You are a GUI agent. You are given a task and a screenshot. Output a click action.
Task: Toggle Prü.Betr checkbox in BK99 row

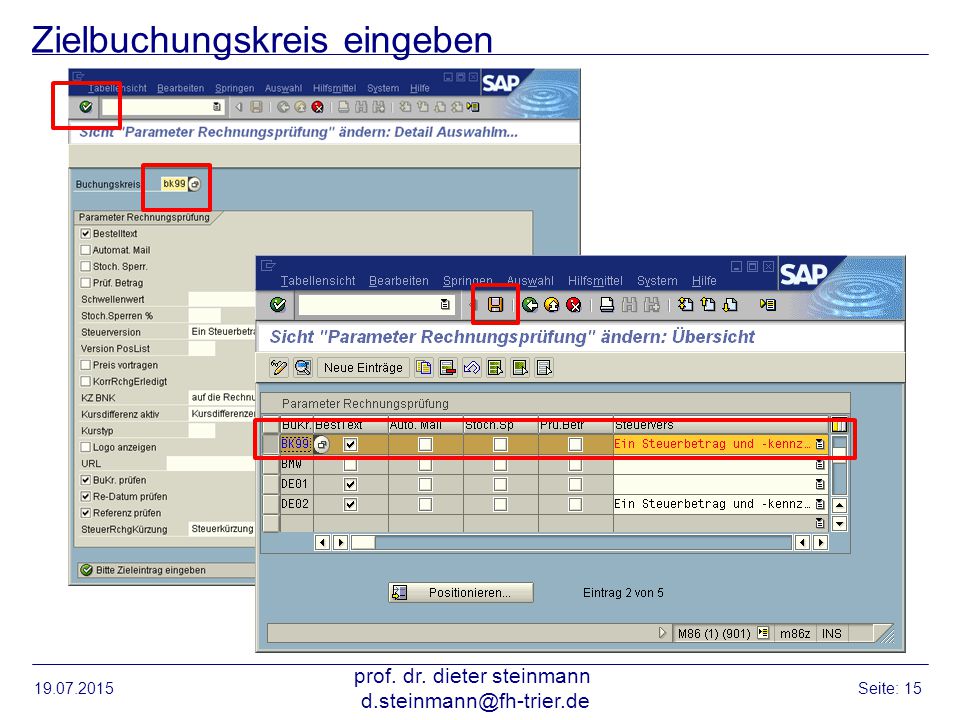coord(575,444)
